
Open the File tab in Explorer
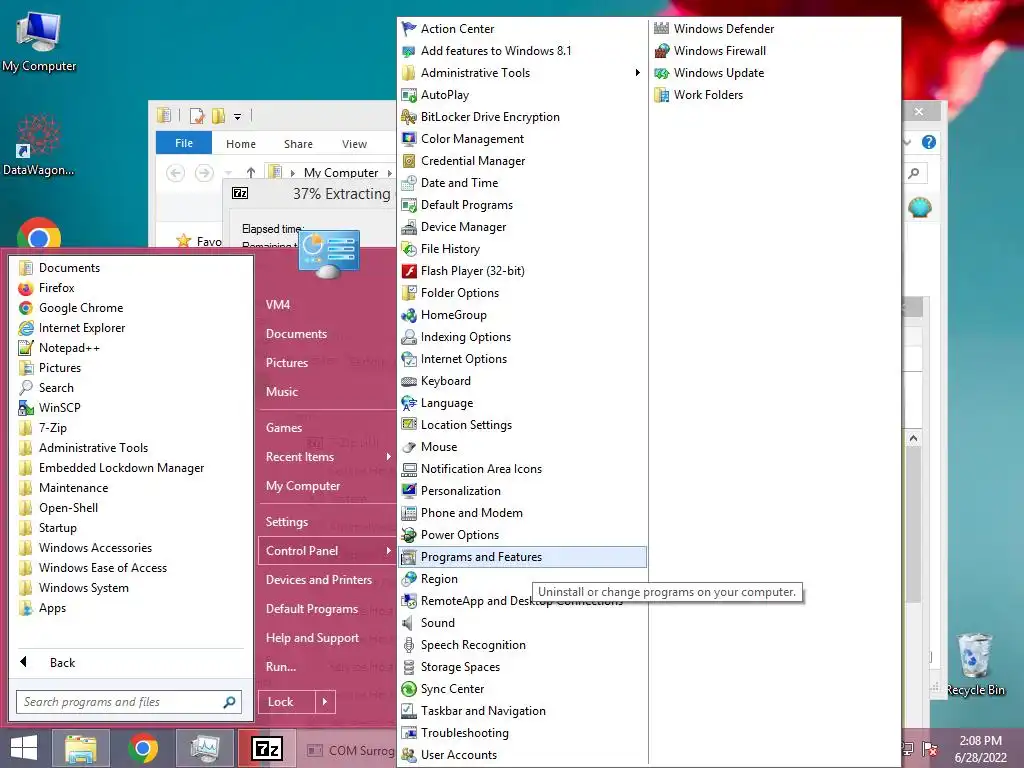(x=184, y=143)
